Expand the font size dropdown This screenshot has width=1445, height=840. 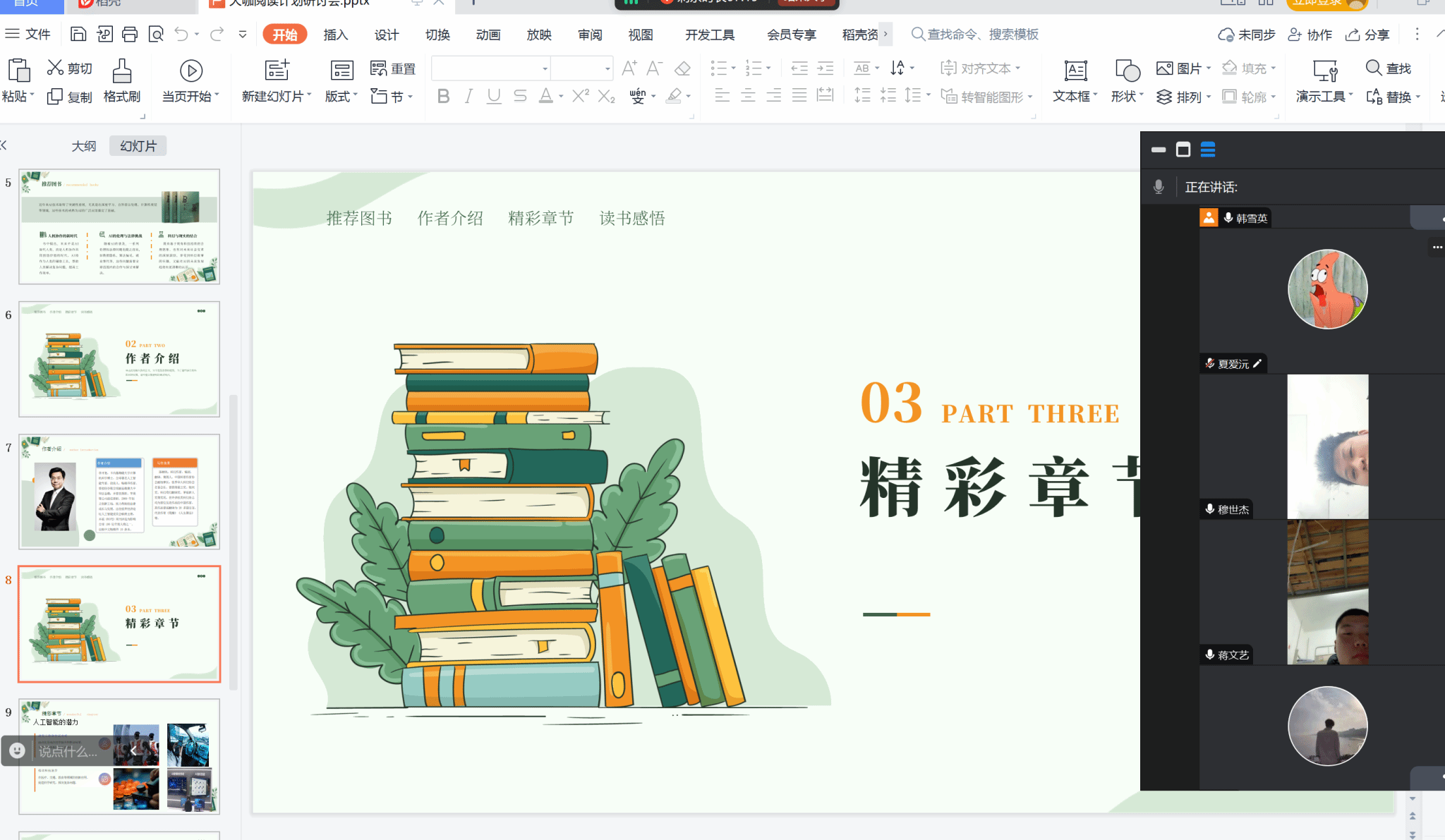point(607,68)
